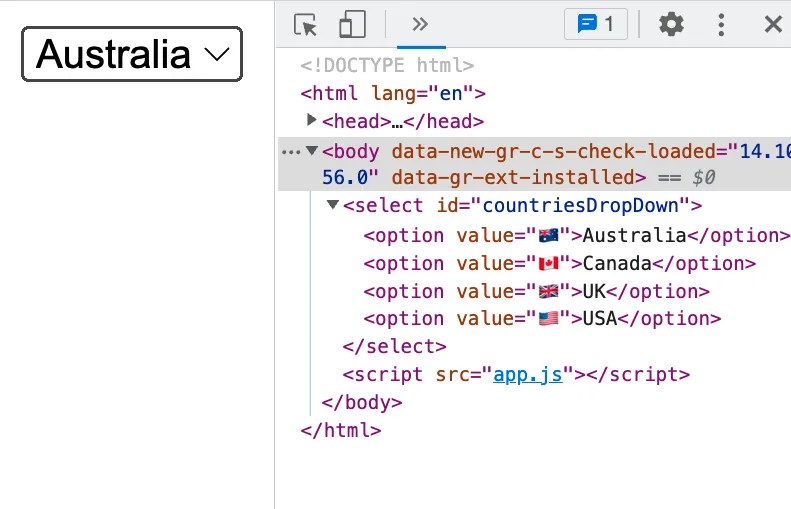Select the Australia option element row
The width and height of the screenshot is (791, 509).
(577, 236)
